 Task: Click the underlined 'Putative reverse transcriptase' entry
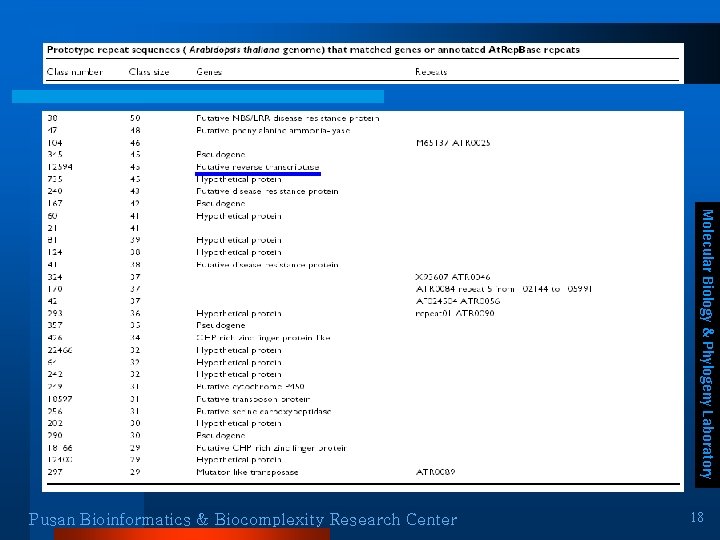(x=257, y=167)
